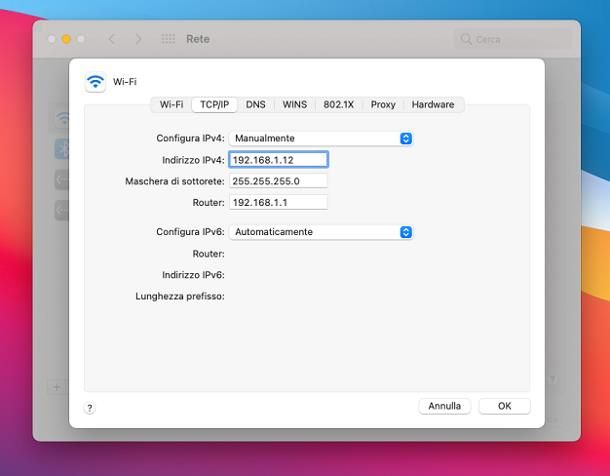Image resolution: width=610 pixels, height=476 pixels.
Task: Open the 802.1X tab
Action: 338,105
